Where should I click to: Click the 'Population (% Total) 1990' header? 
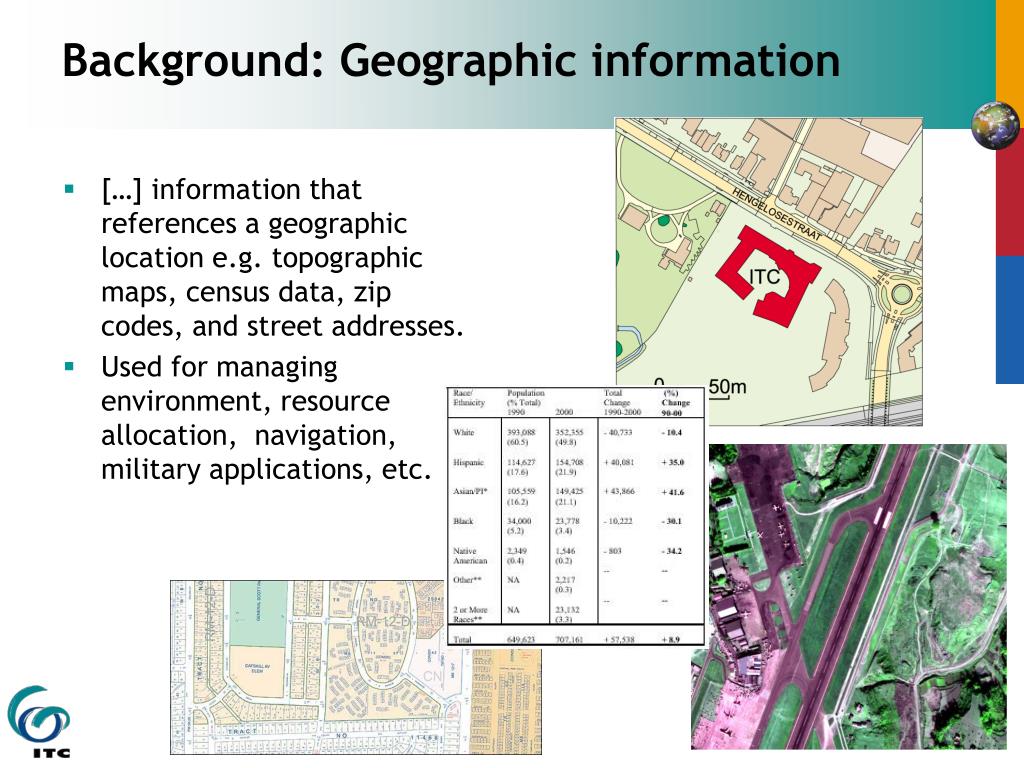[526, 402]
